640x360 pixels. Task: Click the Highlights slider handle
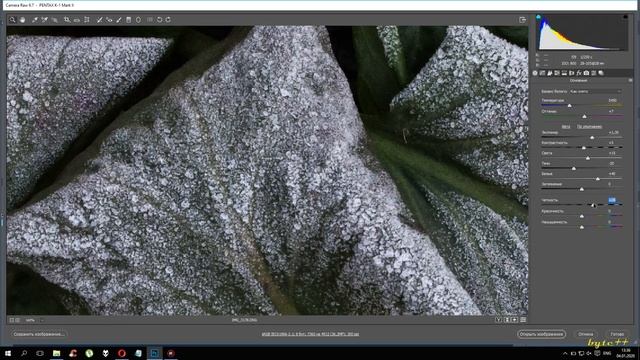[588, 158]
